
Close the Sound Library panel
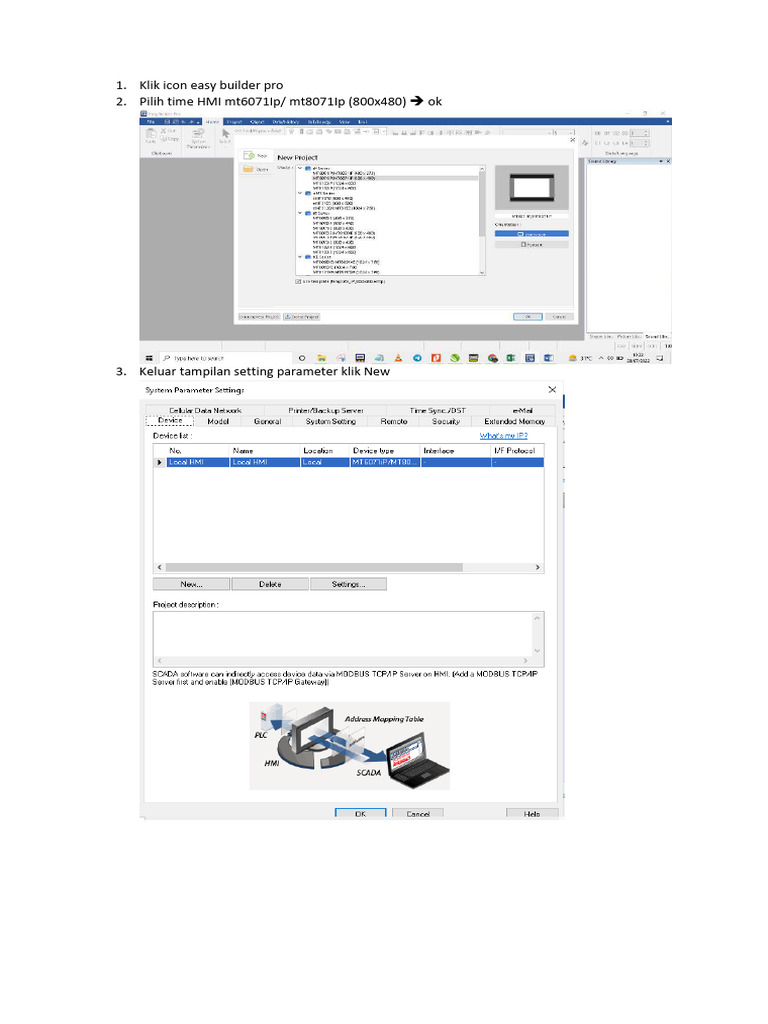tap(668, 161)
